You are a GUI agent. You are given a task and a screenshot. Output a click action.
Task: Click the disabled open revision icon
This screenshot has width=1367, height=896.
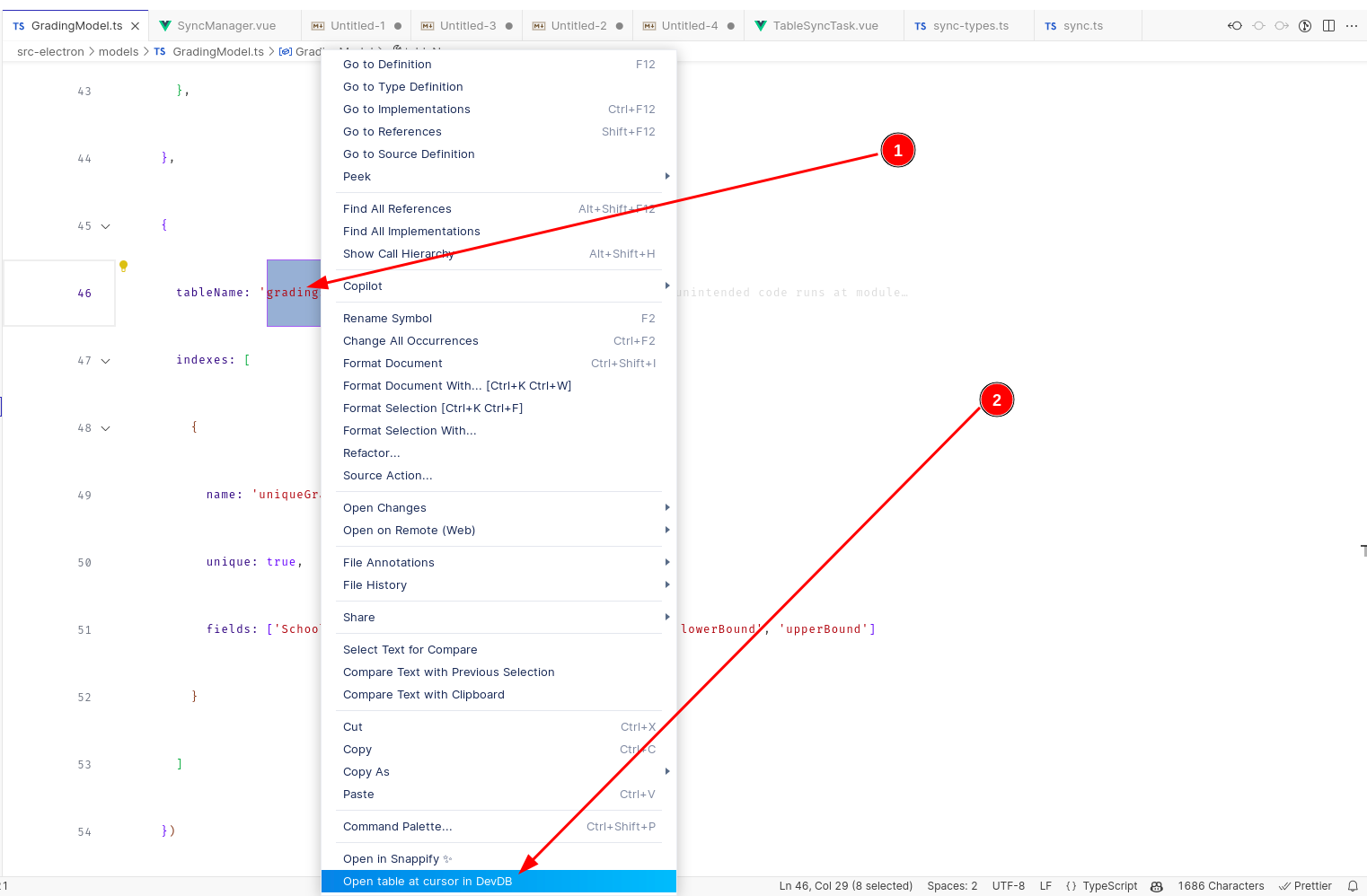(1258, 26)
